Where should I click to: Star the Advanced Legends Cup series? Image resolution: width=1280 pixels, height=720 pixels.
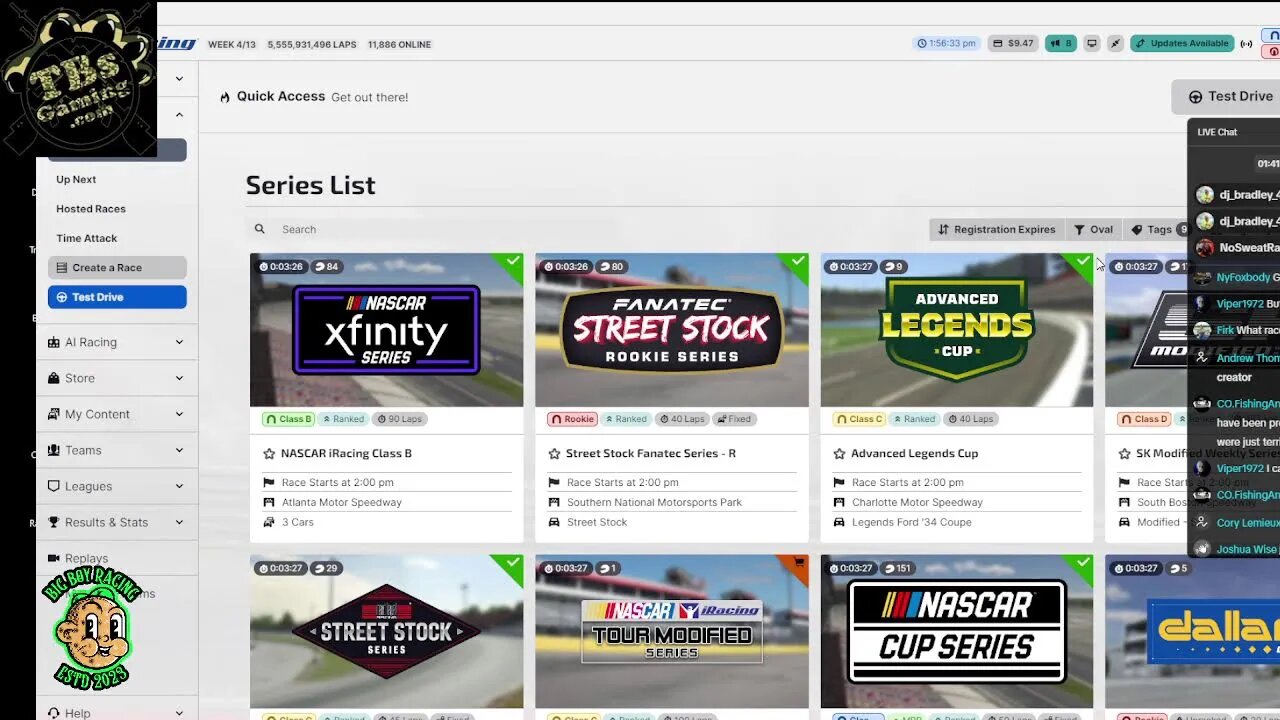tap(839, 454)
